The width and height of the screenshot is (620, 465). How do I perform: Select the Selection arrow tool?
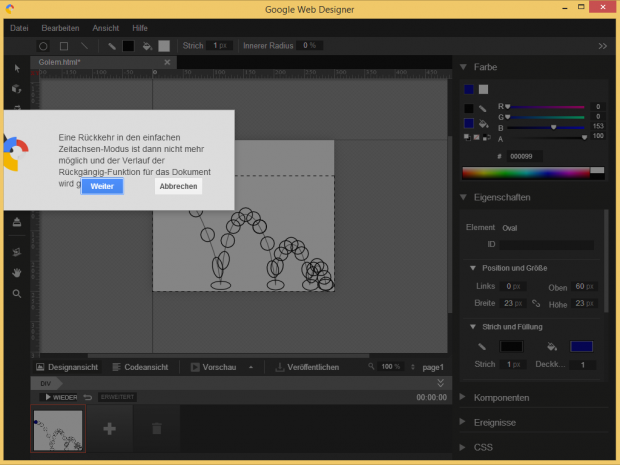pyautogui.click(x=17, y=68)
